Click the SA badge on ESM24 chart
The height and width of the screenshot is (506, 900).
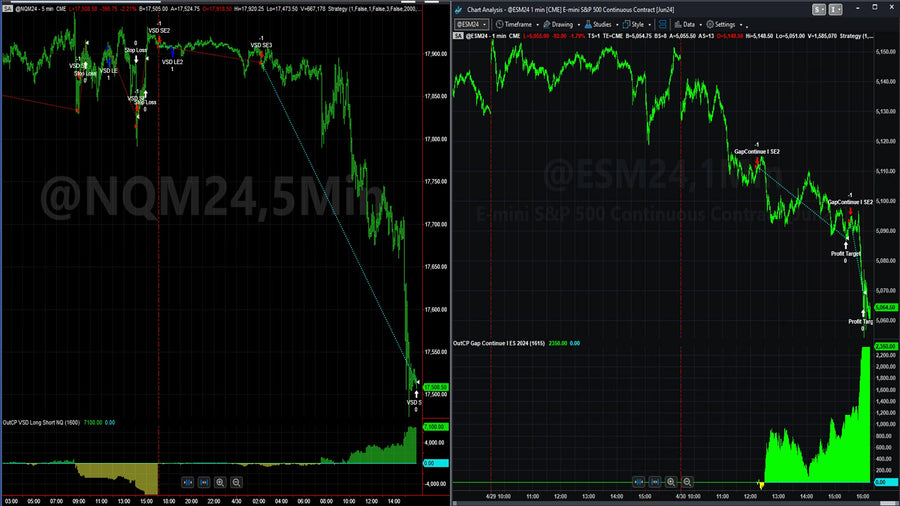point(458,36)
